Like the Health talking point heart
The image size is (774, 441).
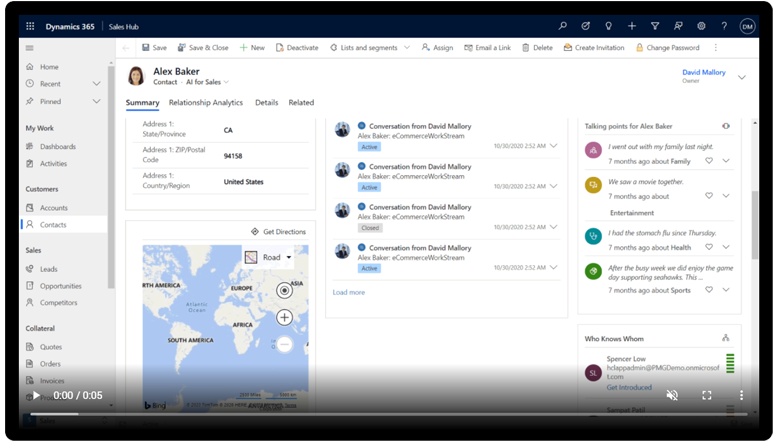click(x=709, y=247)
